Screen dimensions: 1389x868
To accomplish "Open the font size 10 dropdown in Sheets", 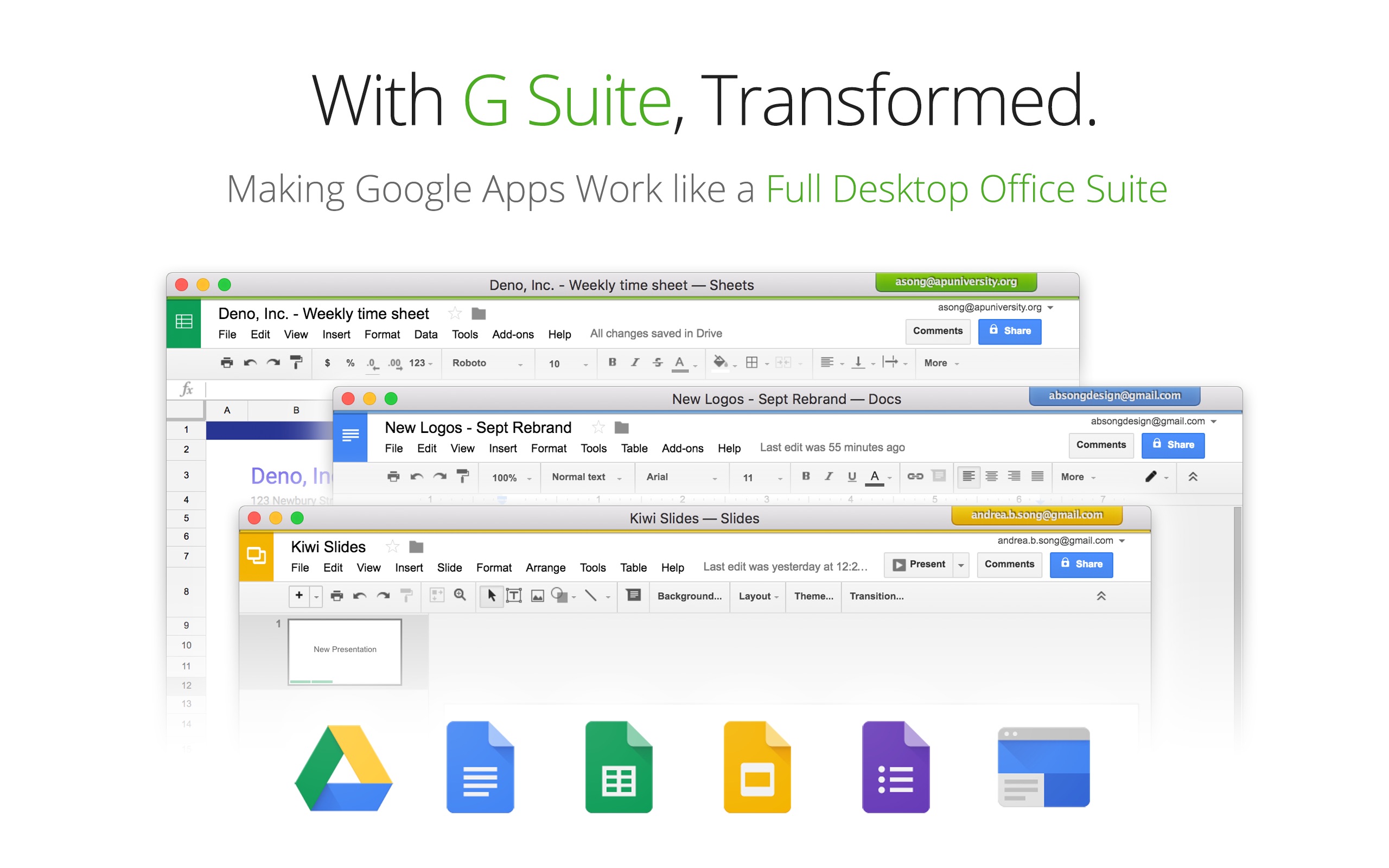I will point(568,363).
